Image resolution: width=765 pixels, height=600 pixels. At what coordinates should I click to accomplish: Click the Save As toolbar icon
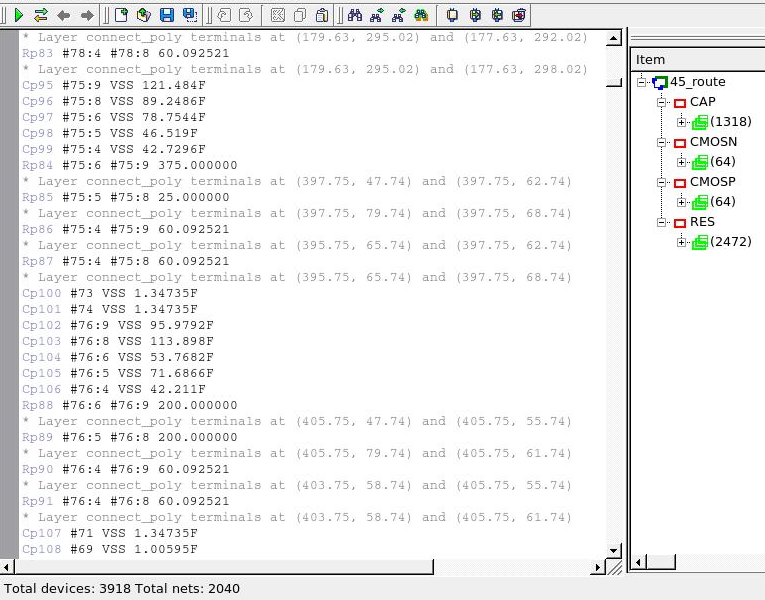pyautogui.click(x=189, y=15)
